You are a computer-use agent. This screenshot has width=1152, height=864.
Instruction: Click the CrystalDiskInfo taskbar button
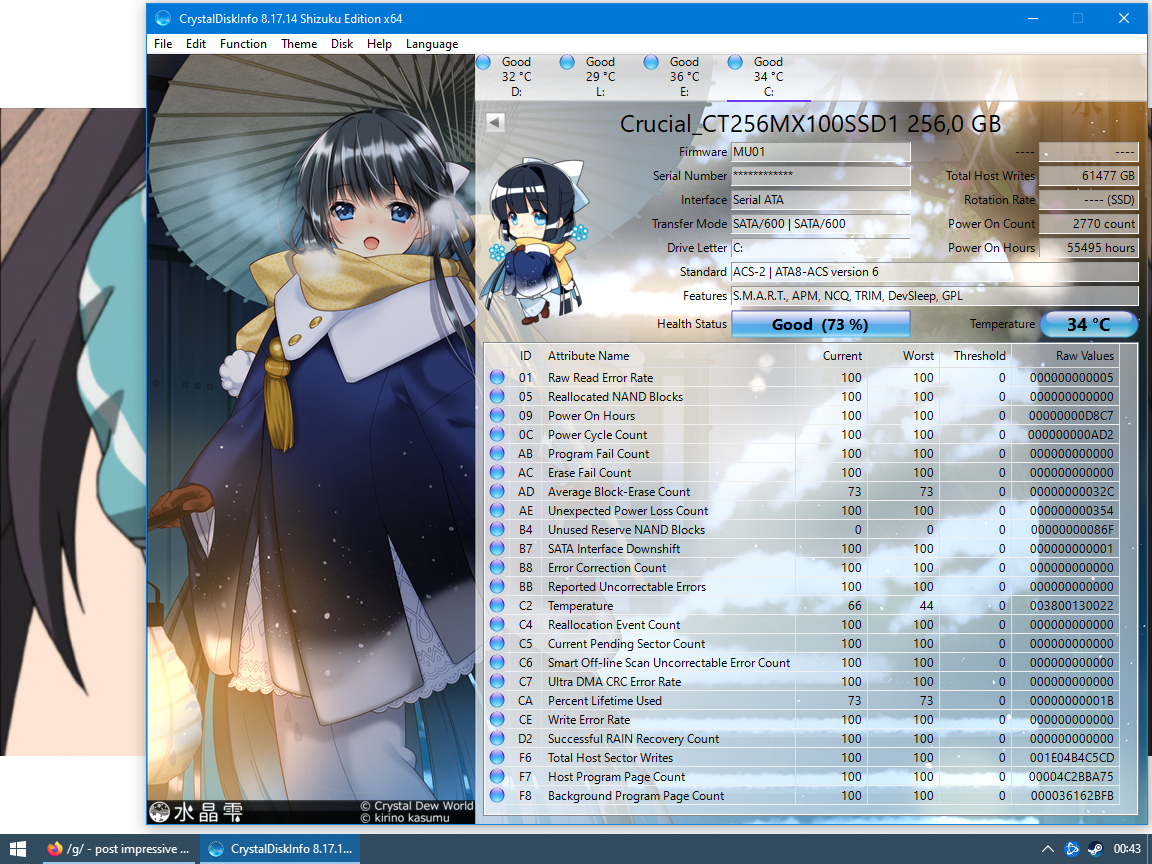click(x=280, y=849)
